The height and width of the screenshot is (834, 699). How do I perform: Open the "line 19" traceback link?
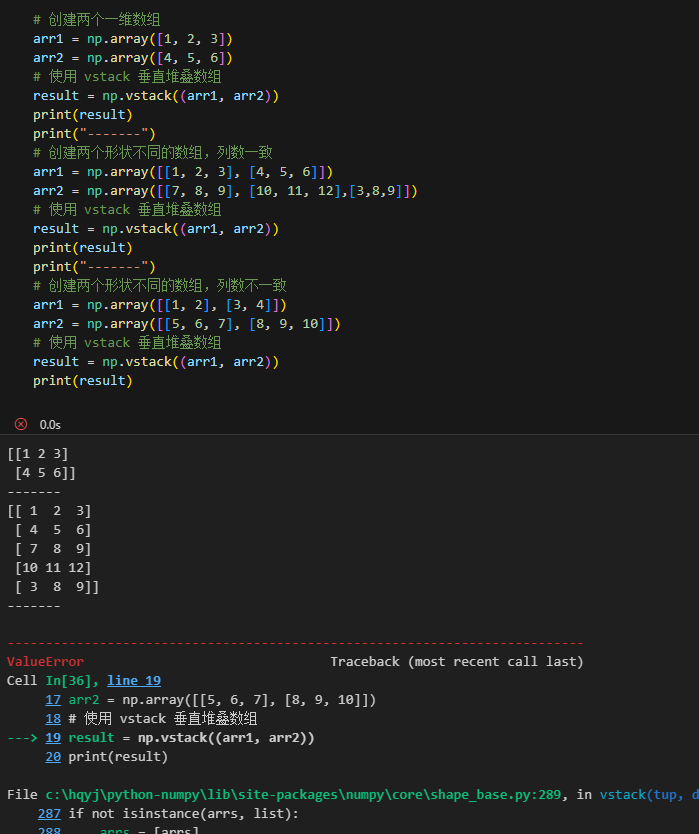coord(134,681)
